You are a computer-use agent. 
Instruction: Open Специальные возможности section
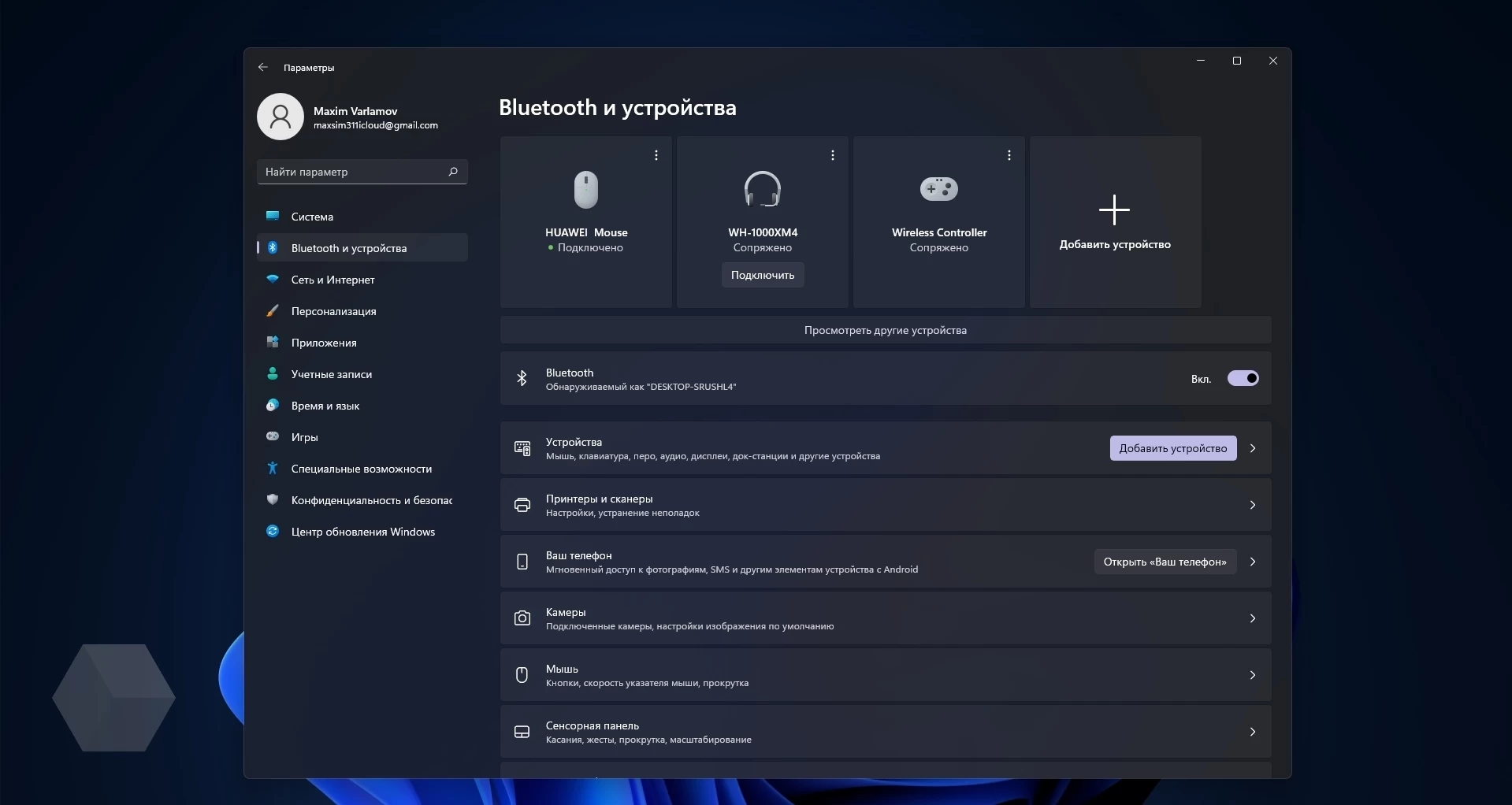[362, 468]
